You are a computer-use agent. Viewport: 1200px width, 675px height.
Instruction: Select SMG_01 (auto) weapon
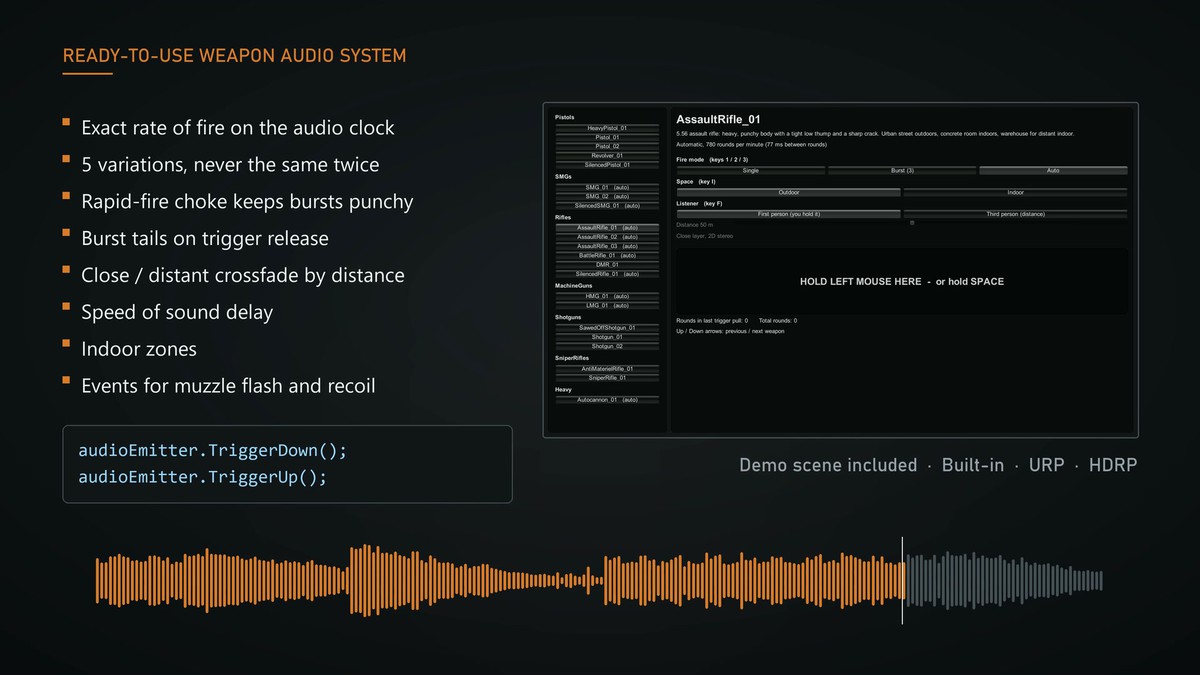(607, 187)
